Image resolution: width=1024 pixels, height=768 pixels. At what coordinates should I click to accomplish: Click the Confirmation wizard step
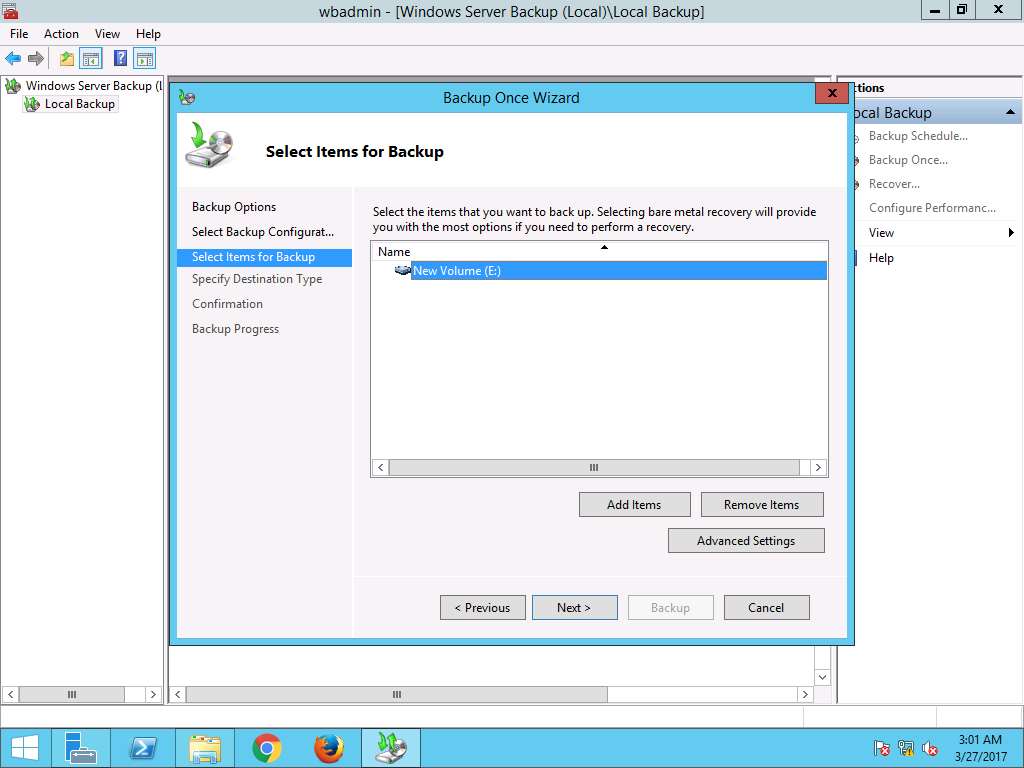click(x=227, y=304)
